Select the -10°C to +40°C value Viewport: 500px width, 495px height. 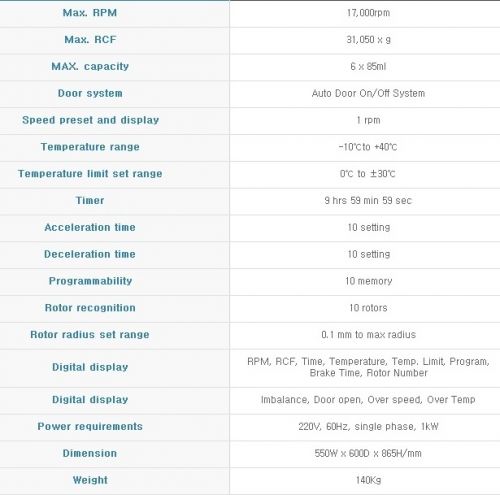[368, 147]
